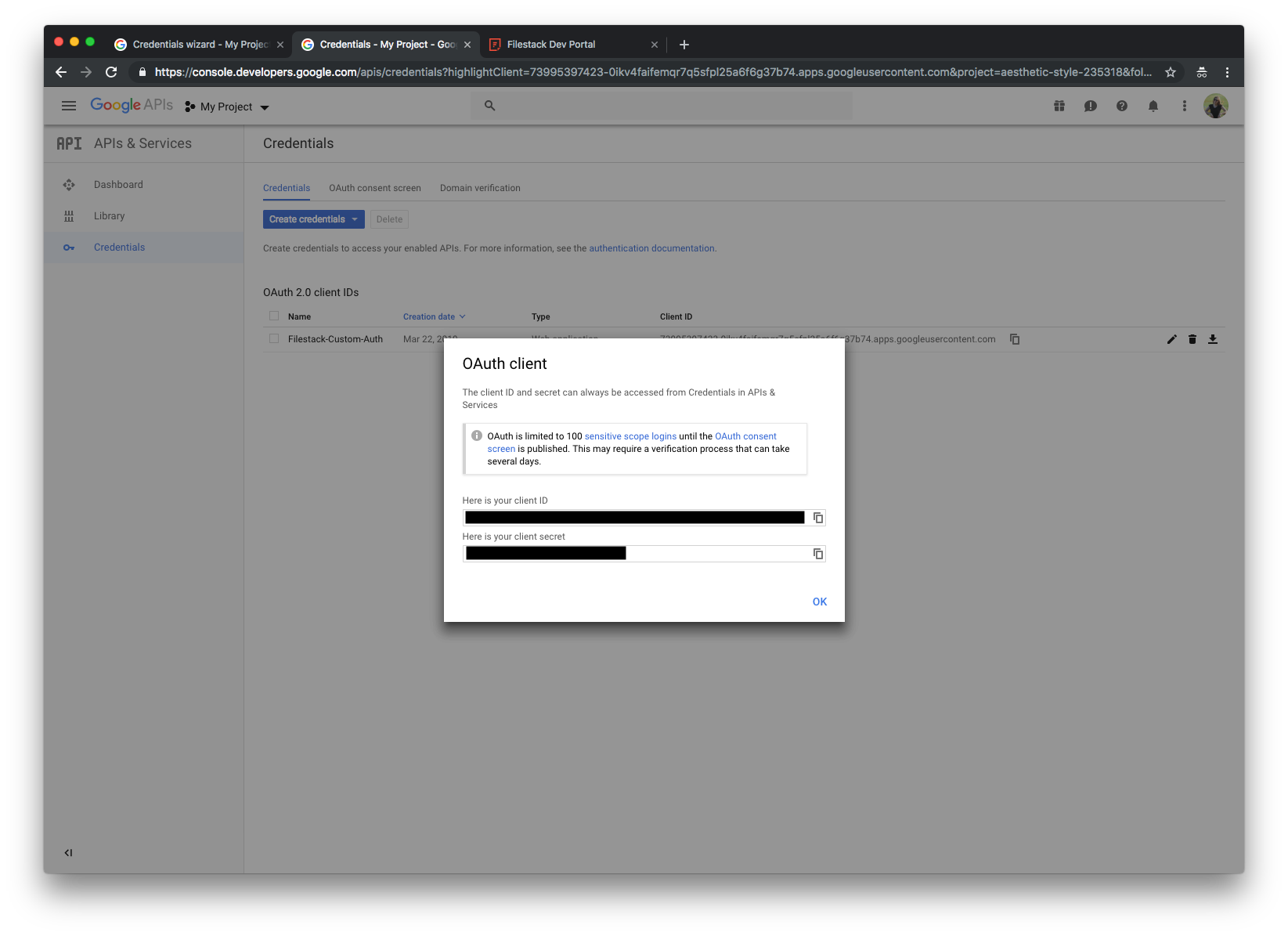The height and width of the screenshot is (936, 1288).
Task: Click the Google APIs logo
Action: click(x=132, y=105)
